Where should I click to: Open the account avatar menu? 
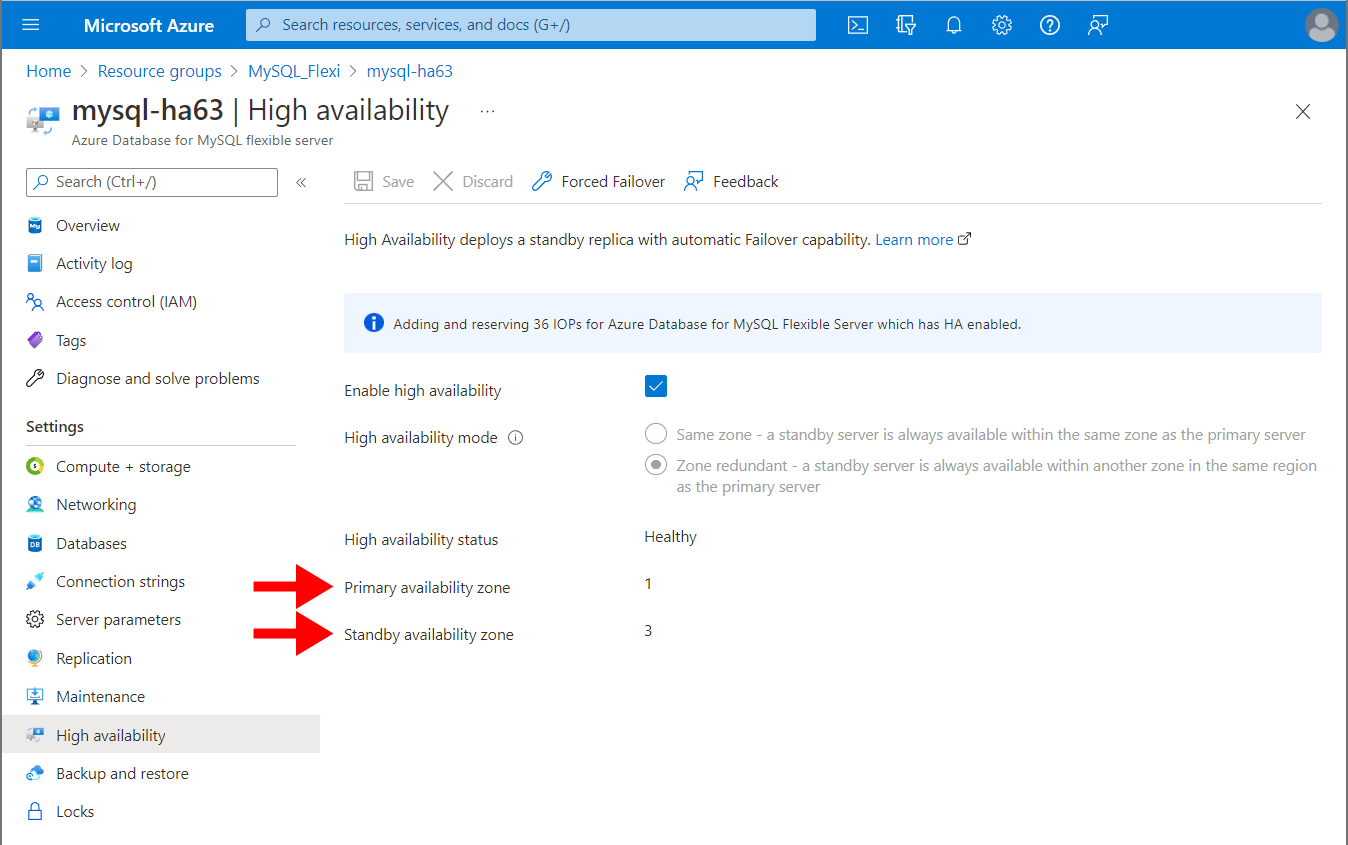click(x=1321, y=25)
